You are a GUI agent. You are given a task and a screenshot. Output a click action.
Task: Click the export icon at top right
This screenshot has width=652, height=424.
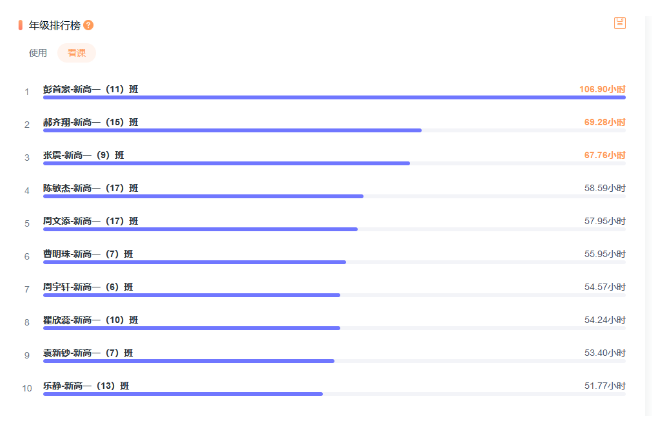620,22
